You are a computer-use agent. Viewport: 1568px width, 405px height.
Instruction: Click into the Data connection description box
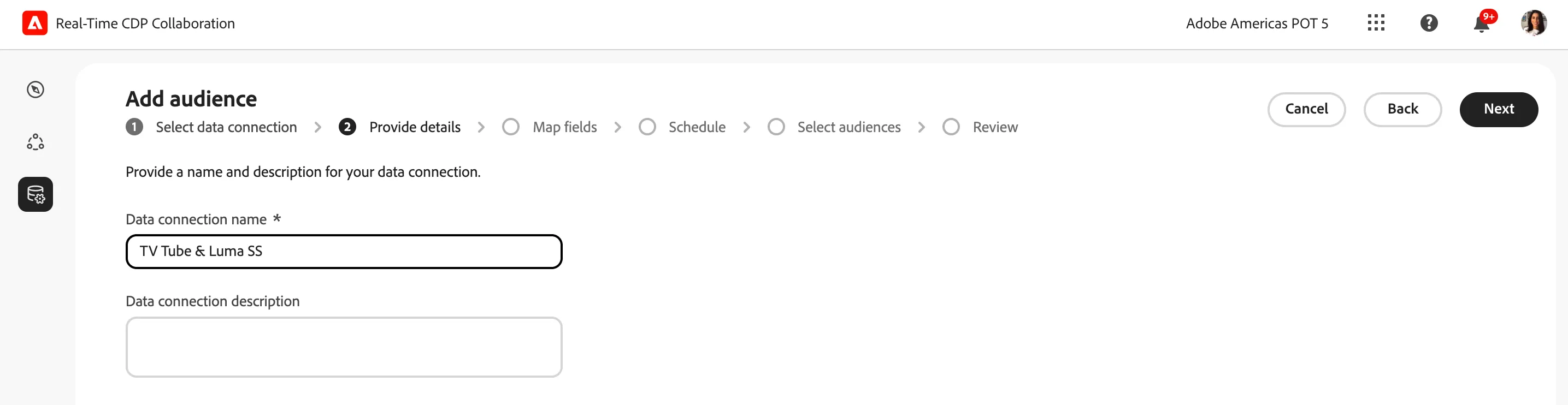(x=344, y=347)
